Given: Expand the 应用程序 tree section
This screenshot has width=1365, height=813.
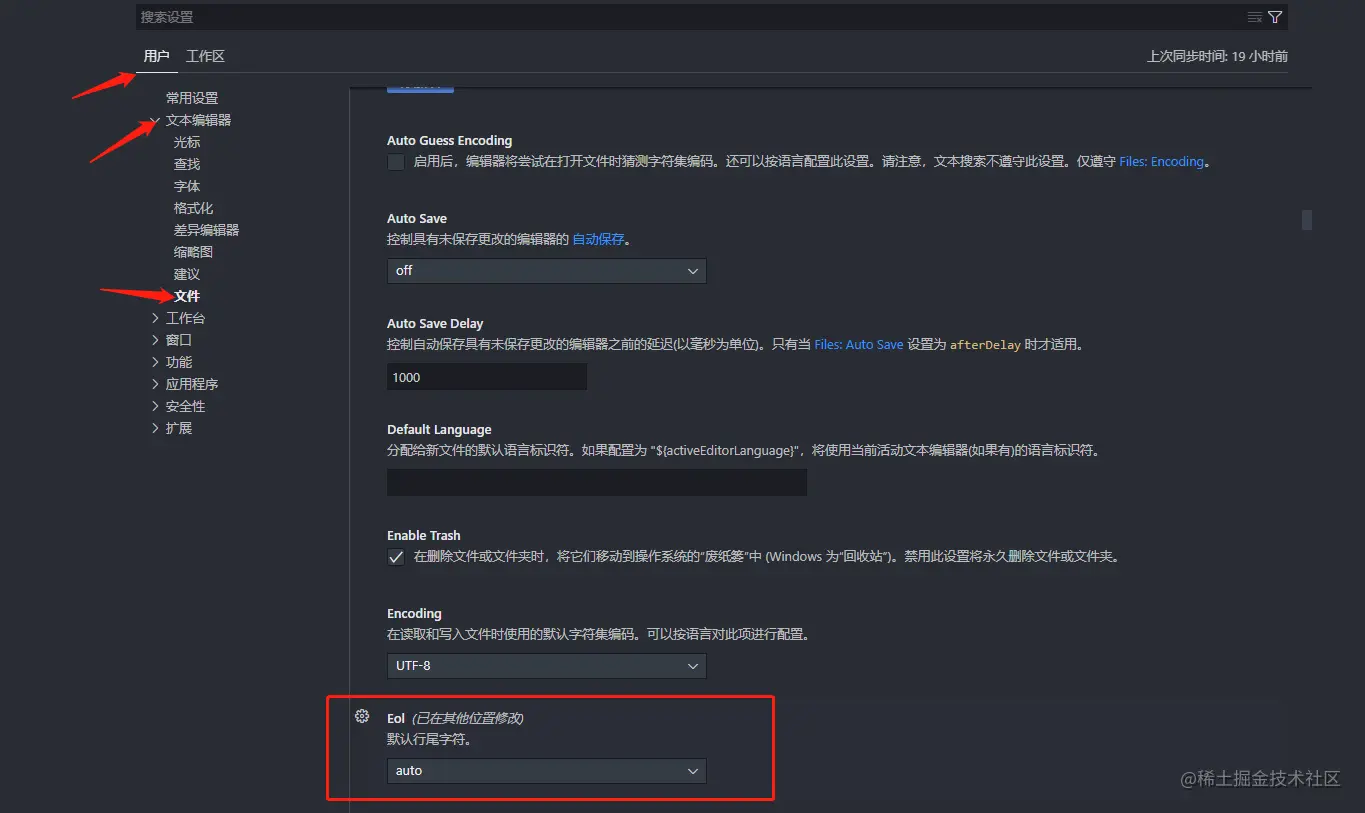Looking at the screenshot, I should pos(155,384).
